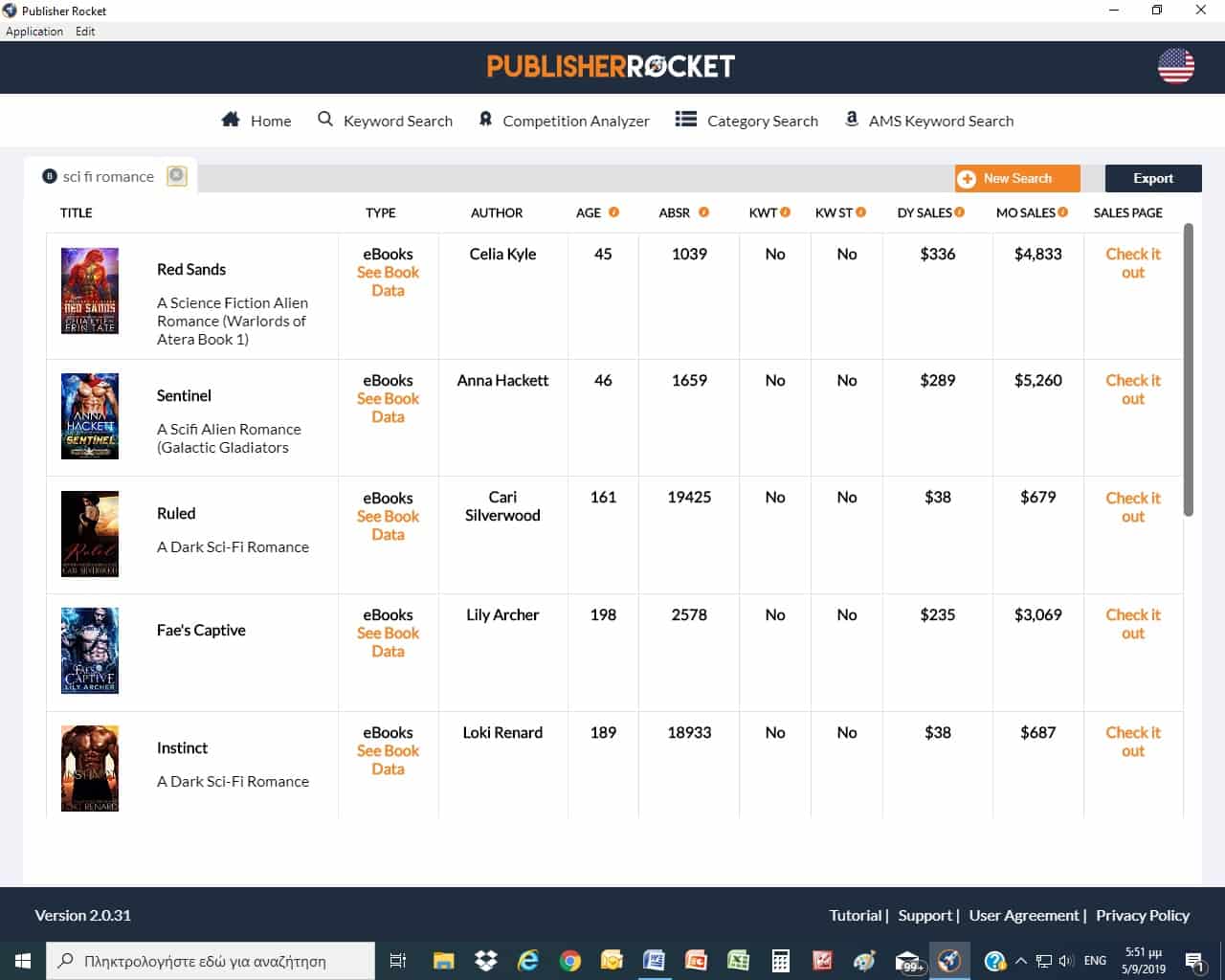Image resolution: width=1225 pixels, height=980 pixels.
Task: Open the Privacy Policy footer link
Action: point(1142,915)
